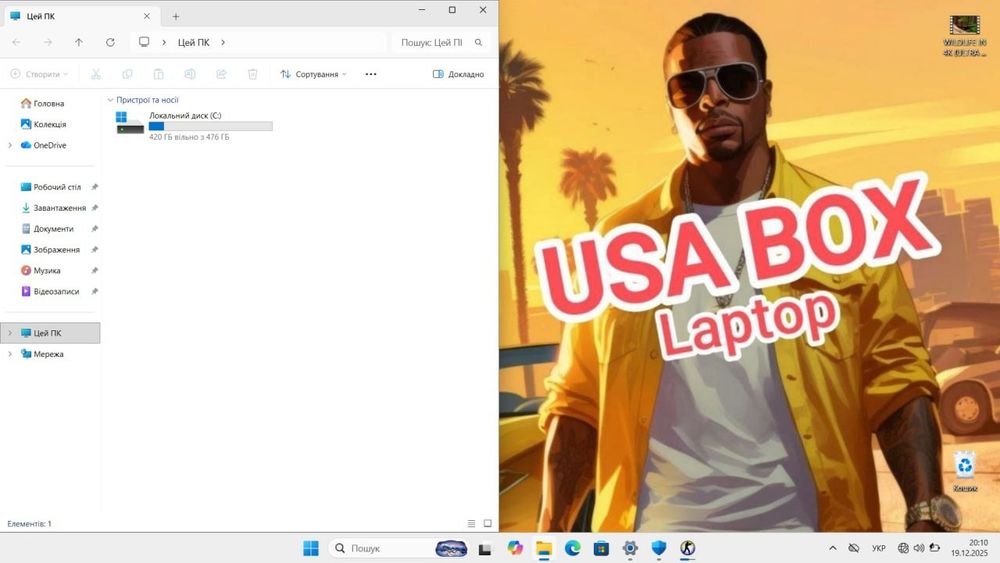
Task: Unpin Завантаження from quick access
Action: (x=94, y=208)
